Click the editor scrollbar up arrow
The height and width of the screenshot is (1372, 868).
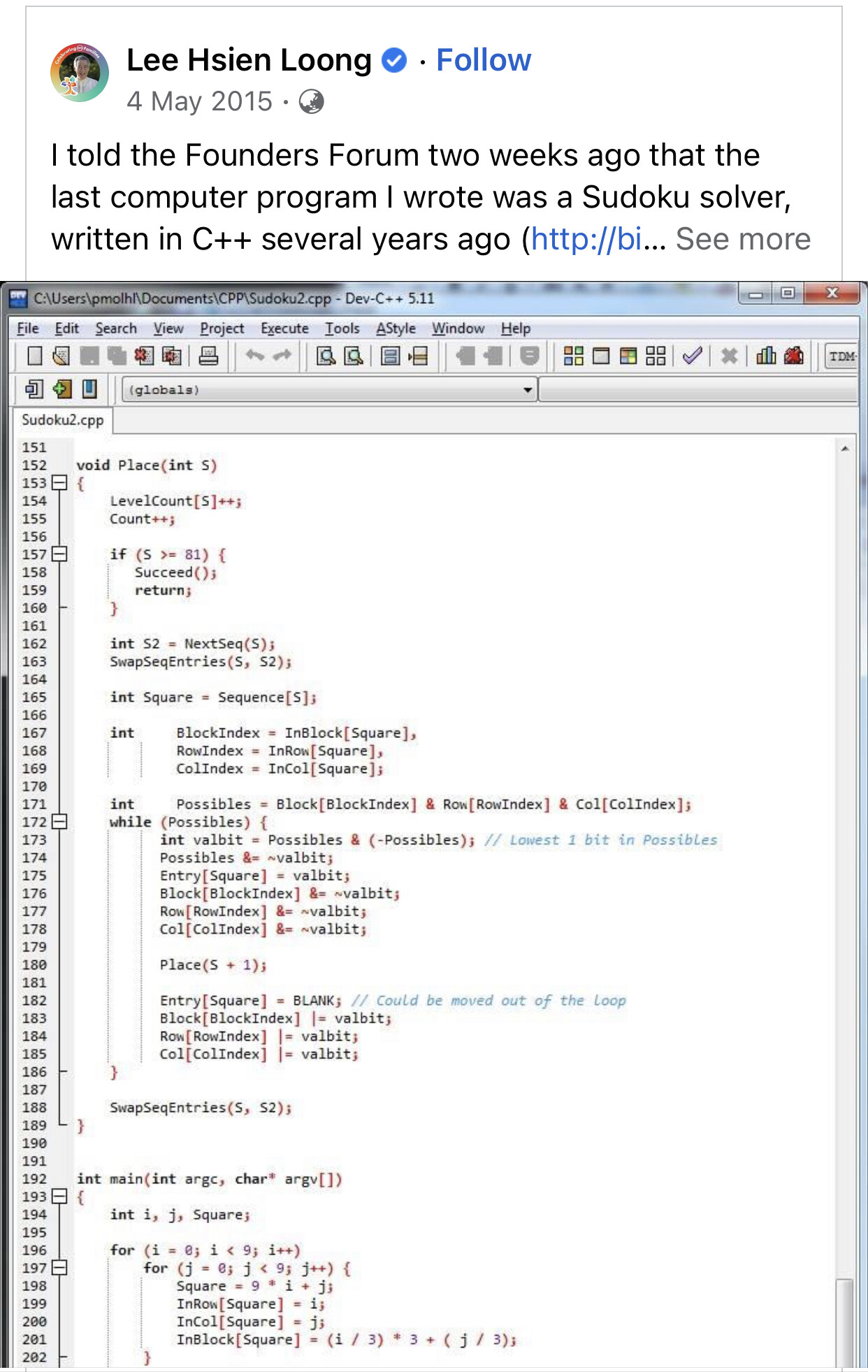[x=845, y=449]
